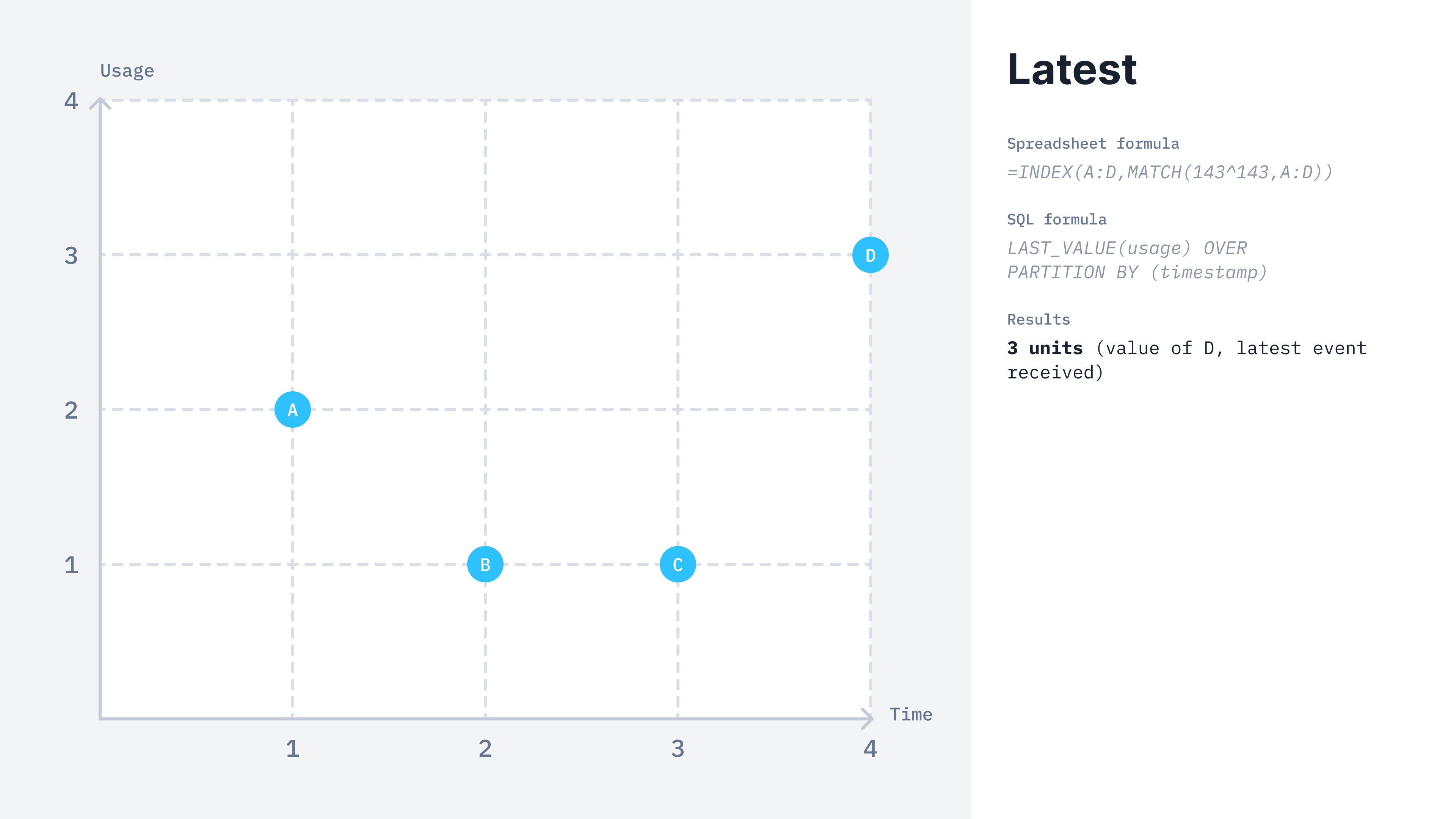Click the SQL formula label
The image size is (1456, 819).
[1057, 219]
